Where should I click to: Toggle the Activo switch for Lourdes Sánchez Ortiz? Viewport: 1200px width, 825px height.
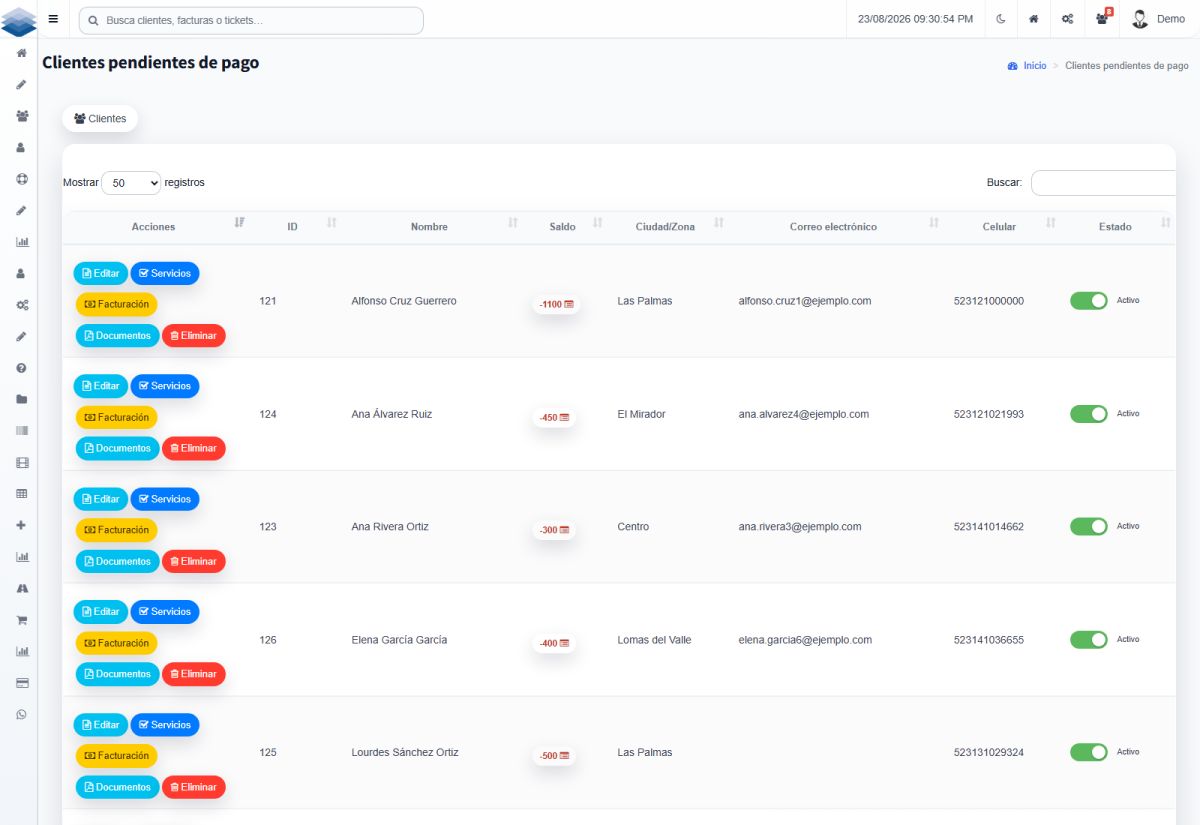(x=1089, y=752)
